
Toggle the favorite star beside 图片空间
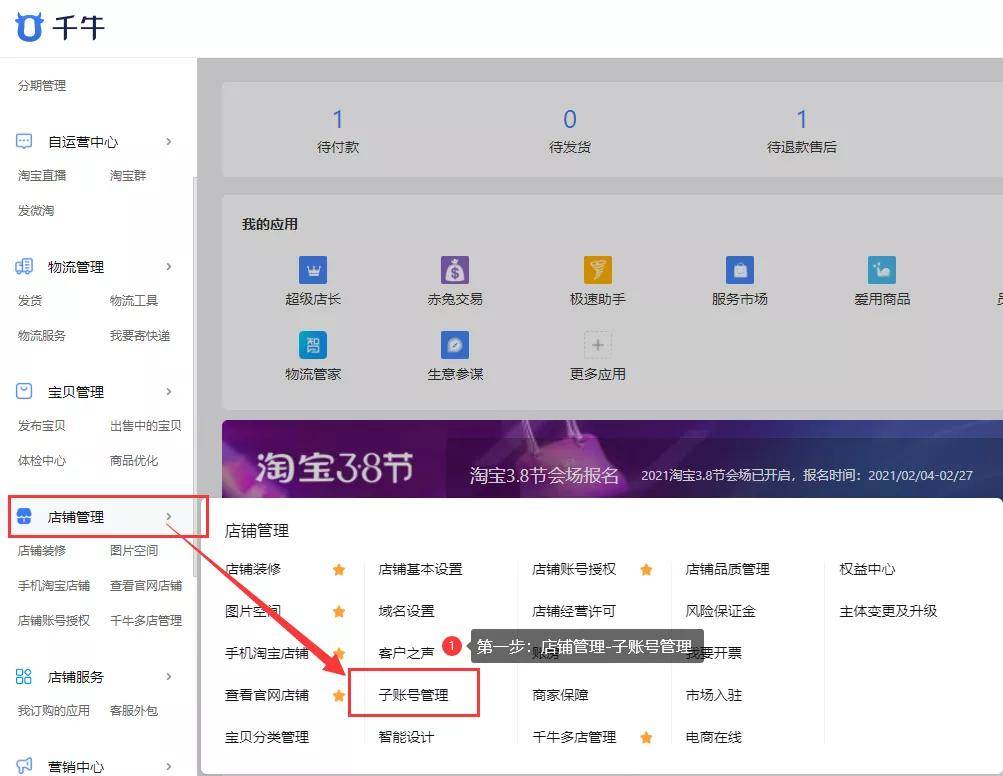coord(339,612)
